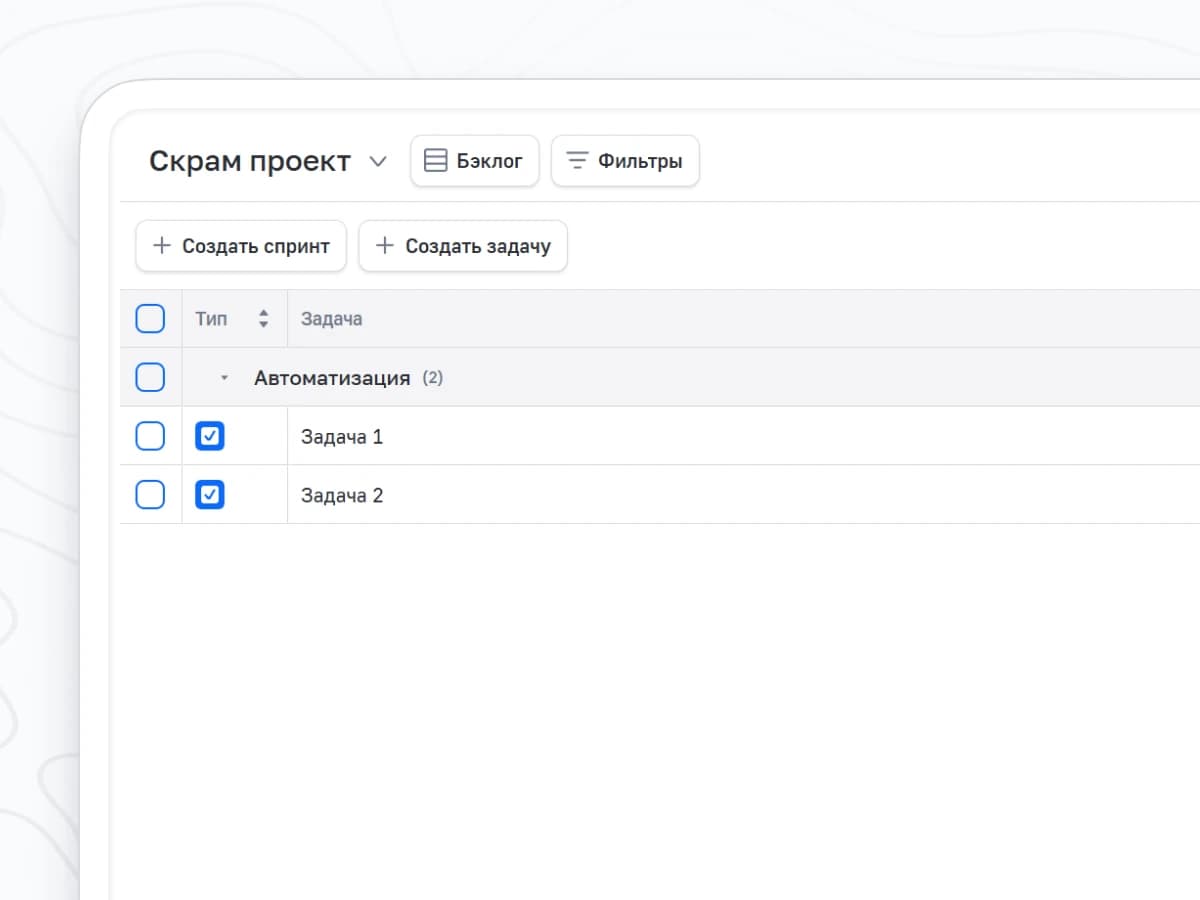1200x900 pixels.
Task: Click the Создать спринт button
Action: [x=241, y=246]
